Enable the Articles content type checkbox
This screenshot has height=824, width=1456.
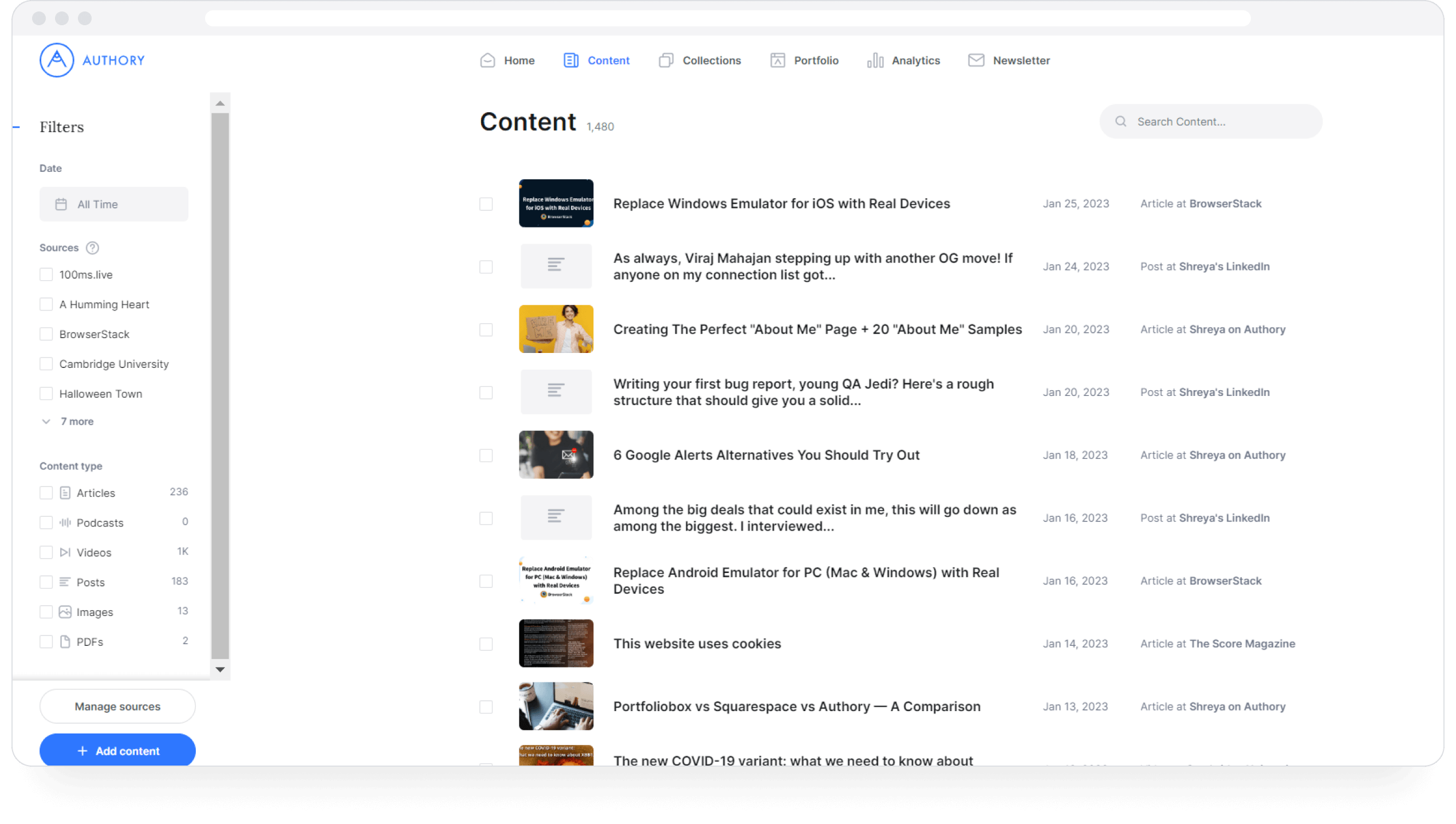tap(46, 493)
